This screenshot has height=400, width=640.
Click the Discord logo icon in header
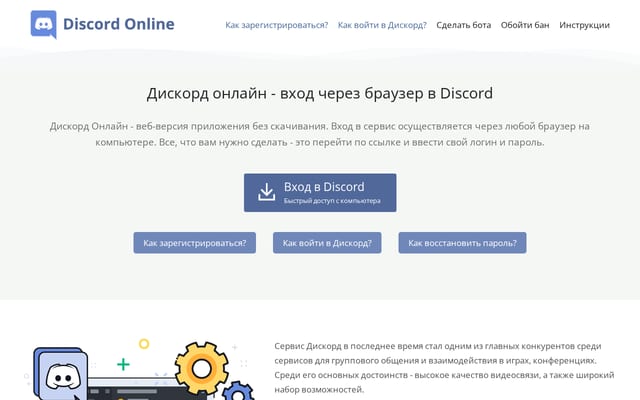pos(44,24)
